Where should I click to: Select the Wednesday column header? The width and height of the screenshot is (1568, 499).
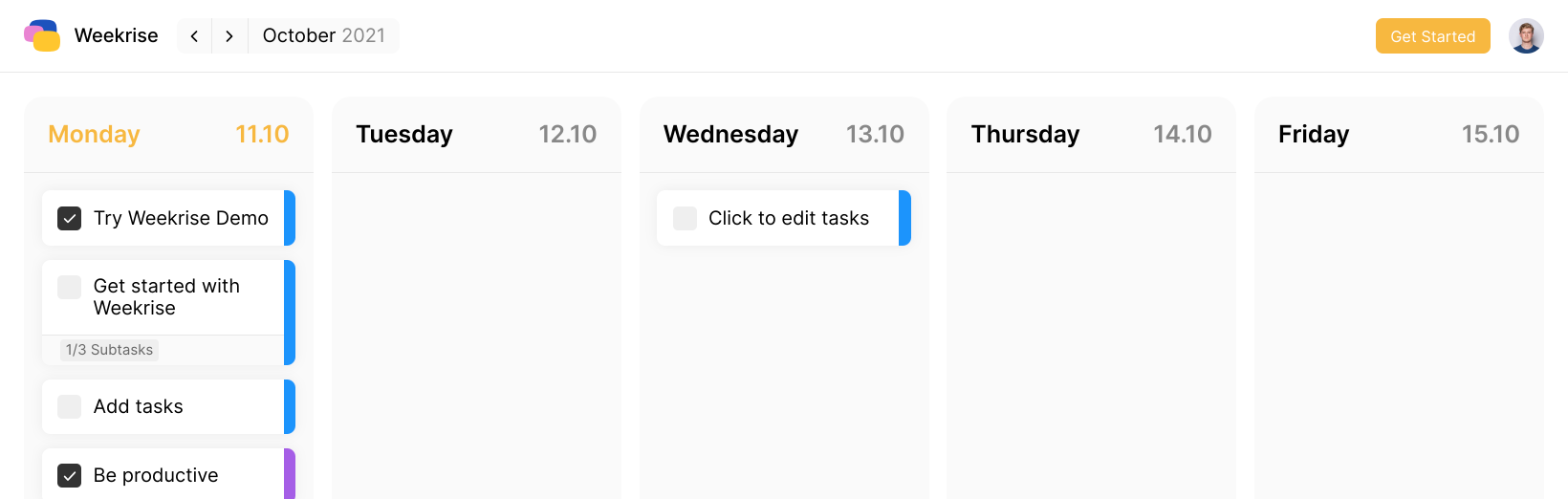[730, 135]
